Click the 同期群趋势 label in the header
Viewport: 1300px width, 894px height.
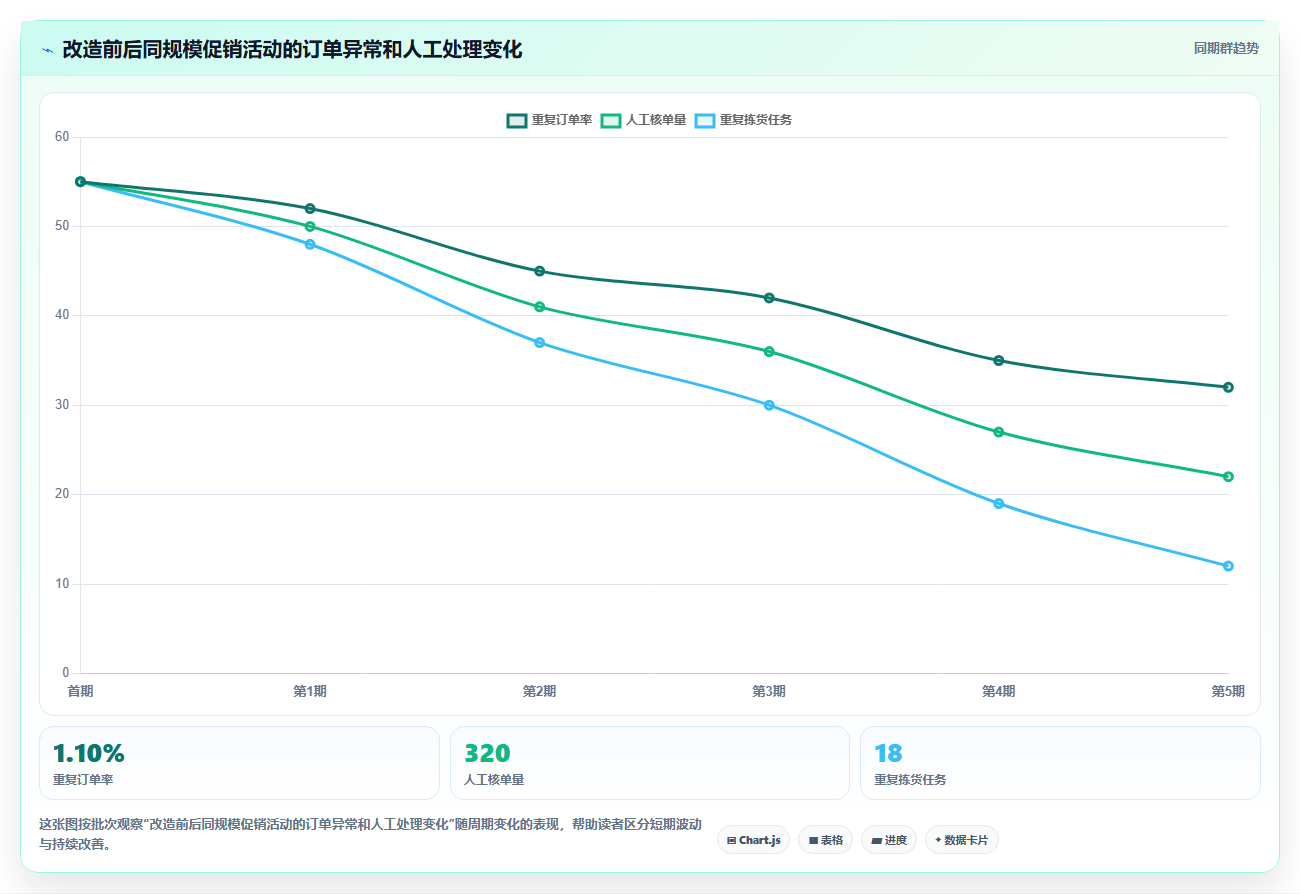[1226, 48]
